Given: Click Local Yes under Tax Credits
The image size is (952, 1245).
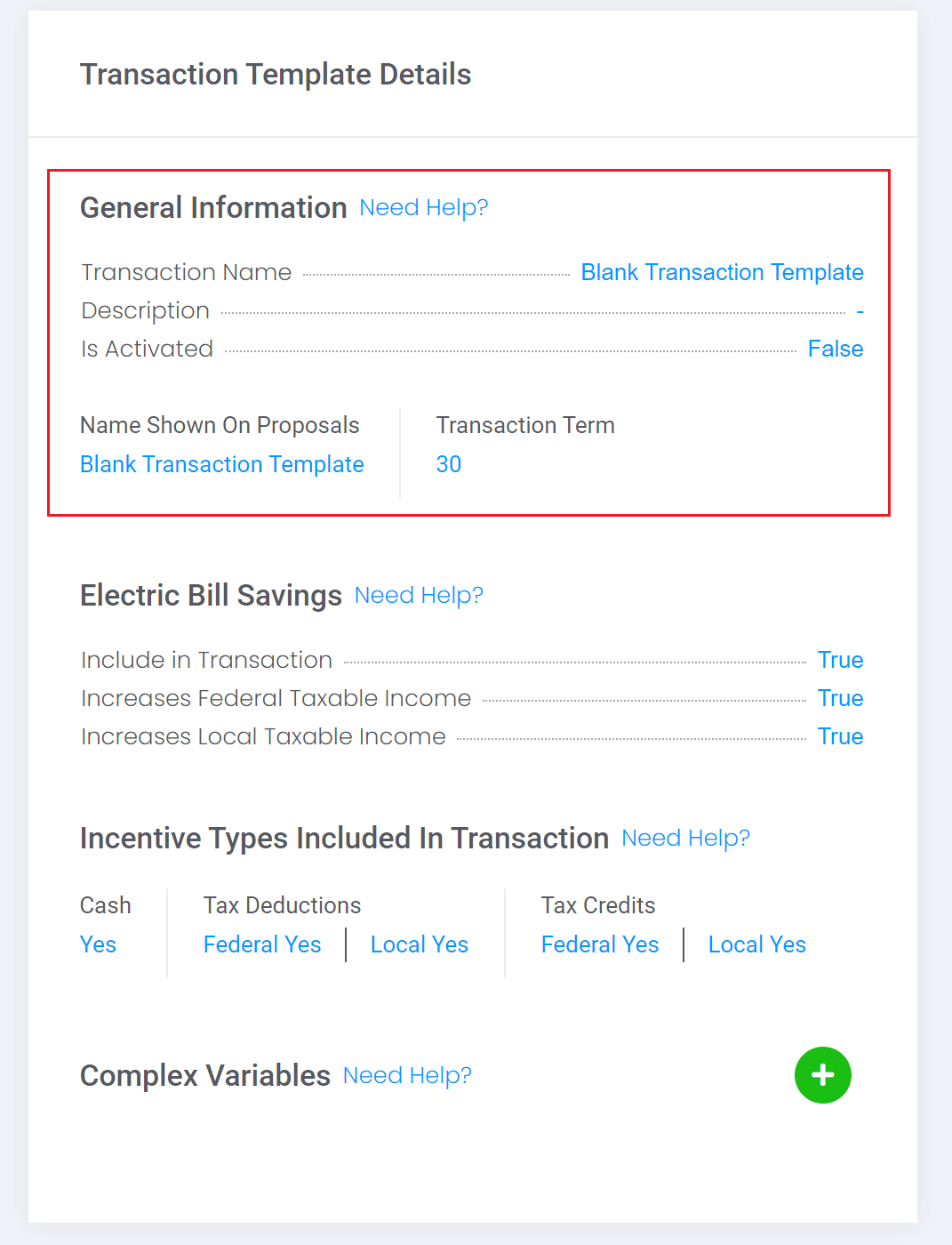Looking at the screenshot, I should click(x=757, y=944).
